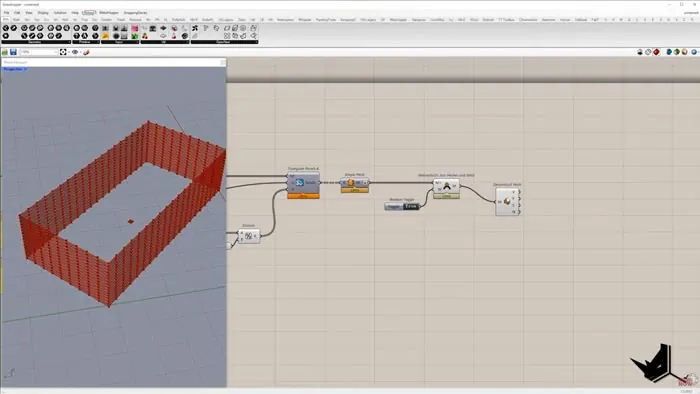Click the Weaverbird Join Meshes and Weld component icon
Viewport: 700px width, 394px height.
point(446,186)
